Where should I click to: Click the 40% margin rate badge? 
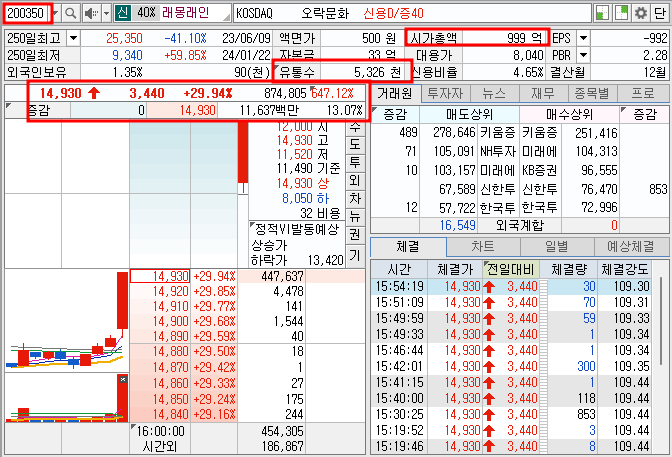(x=146, y=13)
